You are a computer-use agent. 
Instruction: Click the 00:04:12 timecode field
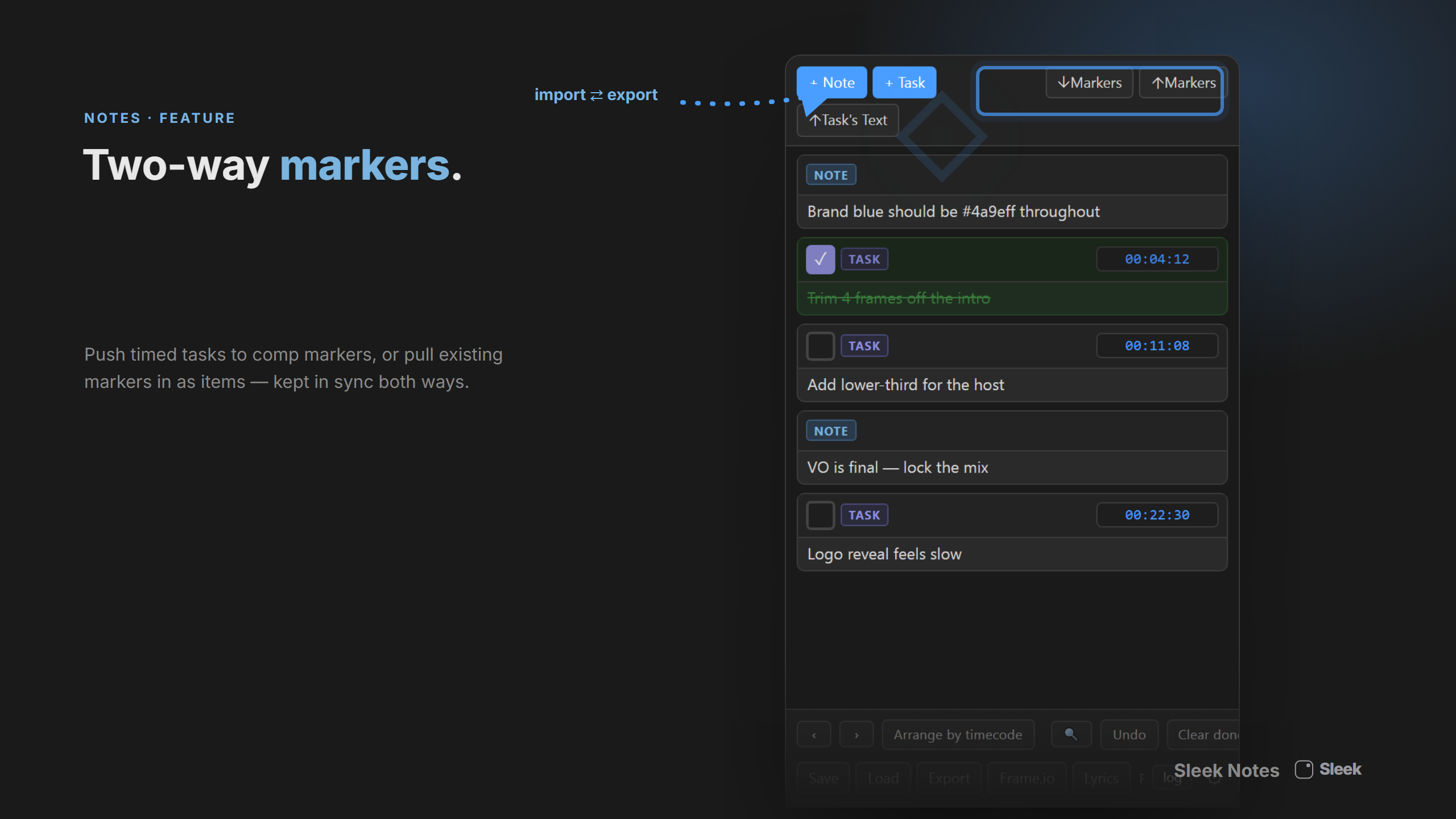1157,259
